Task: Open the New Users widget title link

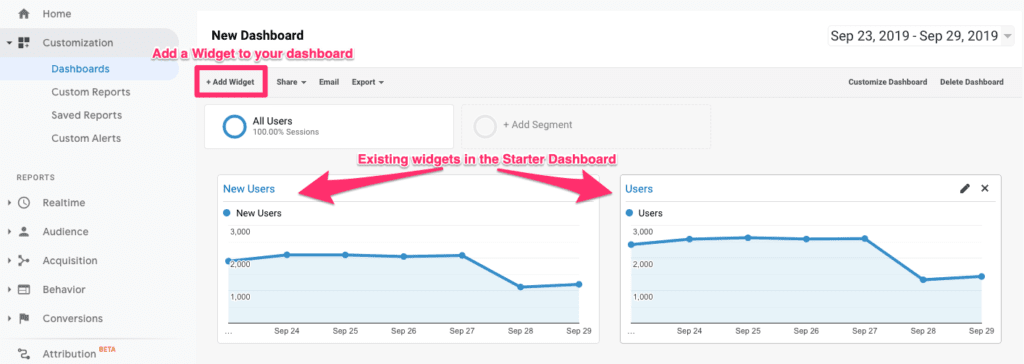Action: tap(249, 189)
